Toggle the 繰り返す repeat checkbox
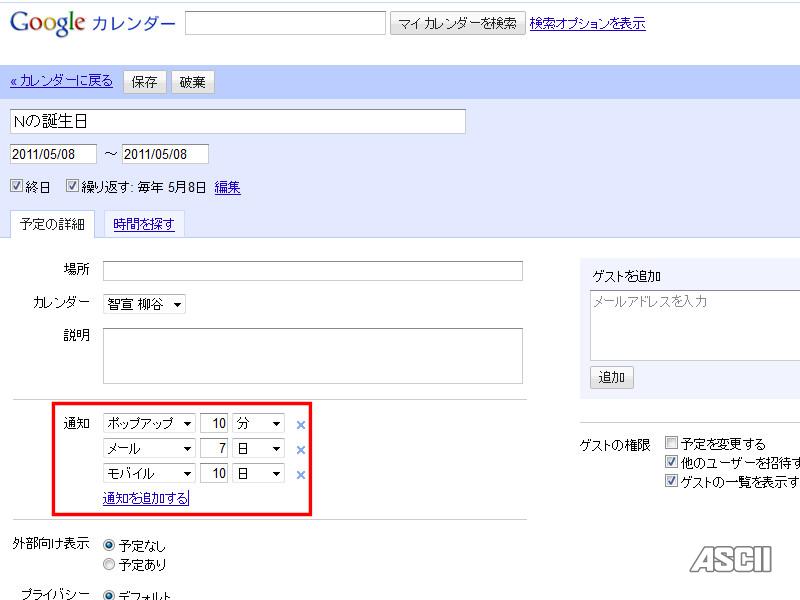 pyautogui.click(x=72, y=186)
